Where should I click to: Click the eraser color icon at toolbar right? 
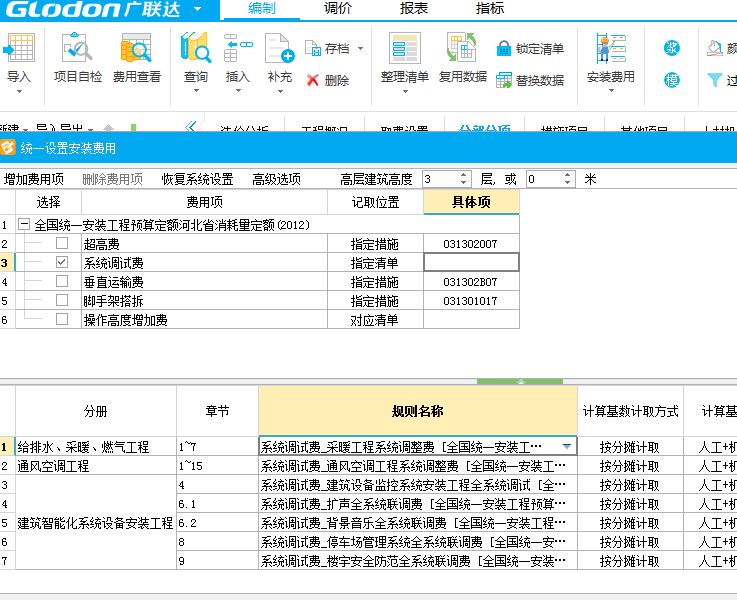pyautogui.click(x=714, y=48)
